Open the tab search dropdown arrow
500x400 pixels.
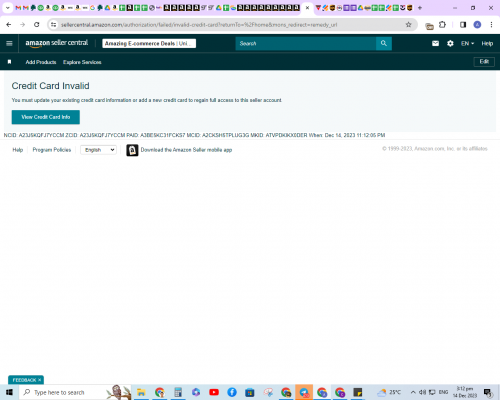(7, 8)
